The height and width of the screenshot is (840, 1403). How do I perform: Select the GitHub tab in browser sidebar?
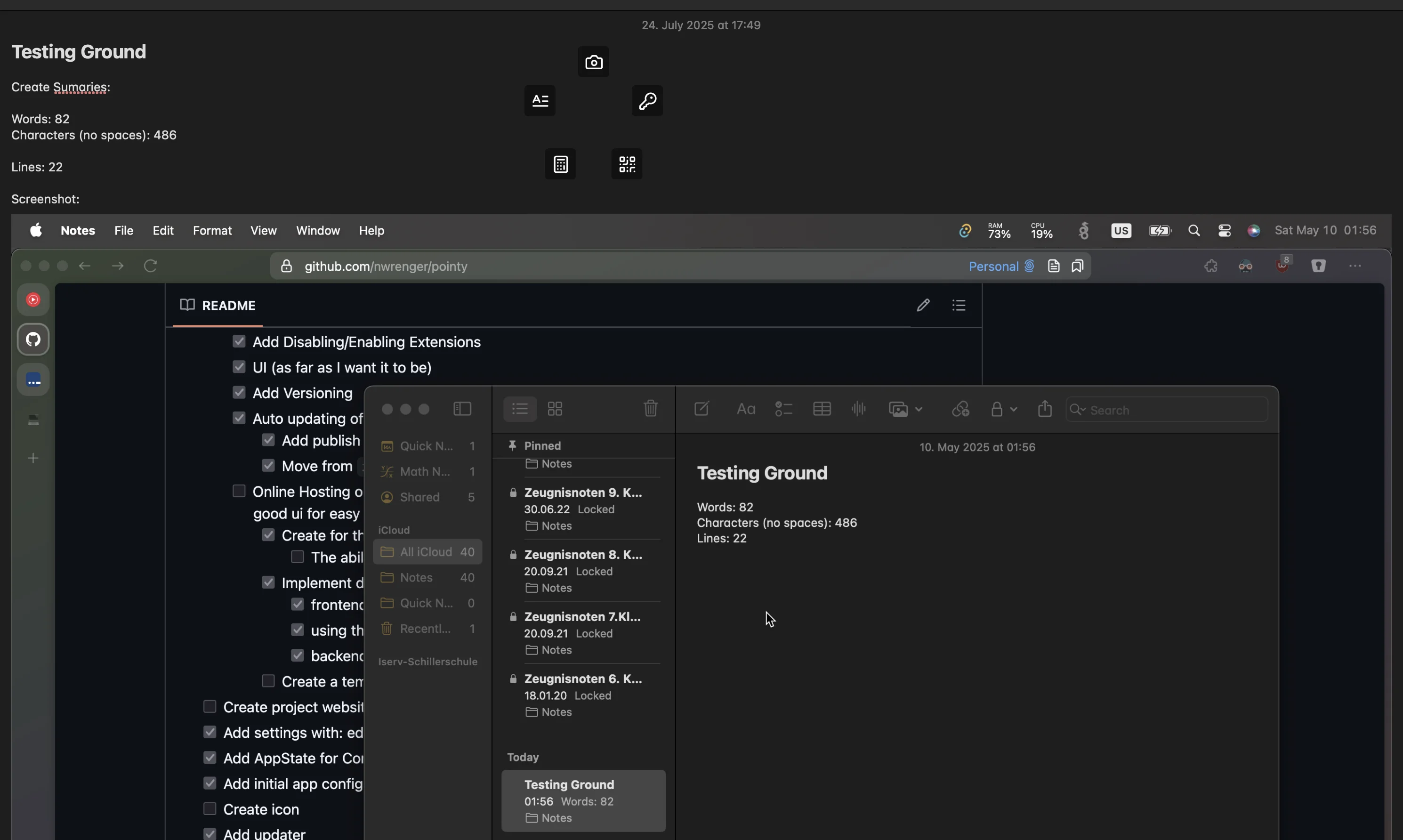(x=33, y=339)
